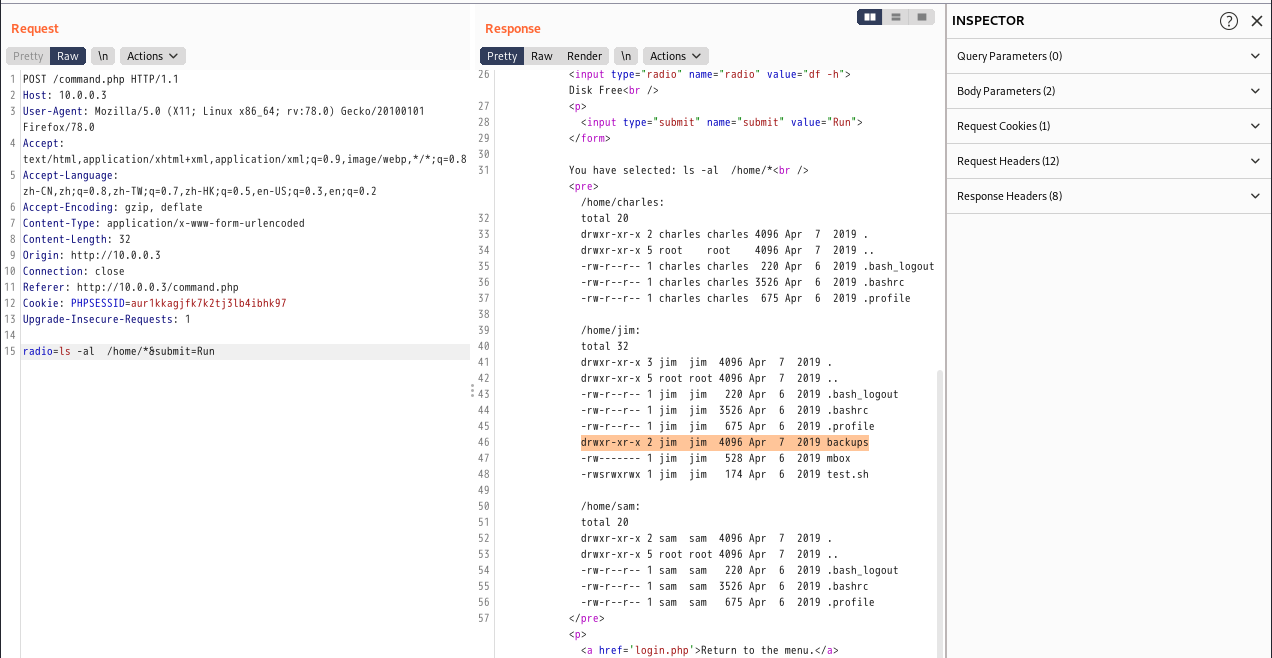1272x658 pixels.
Task: Click the INSPECTOR panel heading
Action: coord(988,21)
